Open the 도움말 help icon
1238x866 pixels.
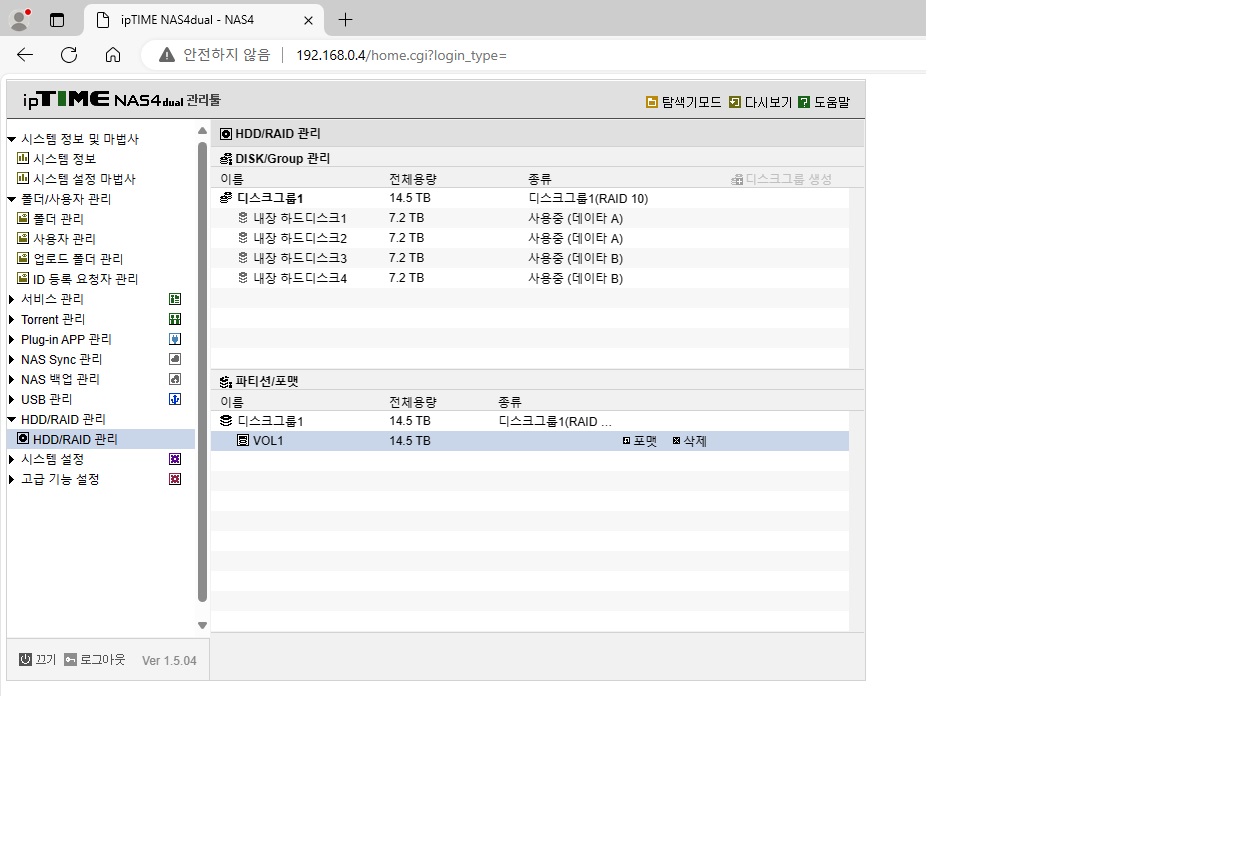(804, 102)
